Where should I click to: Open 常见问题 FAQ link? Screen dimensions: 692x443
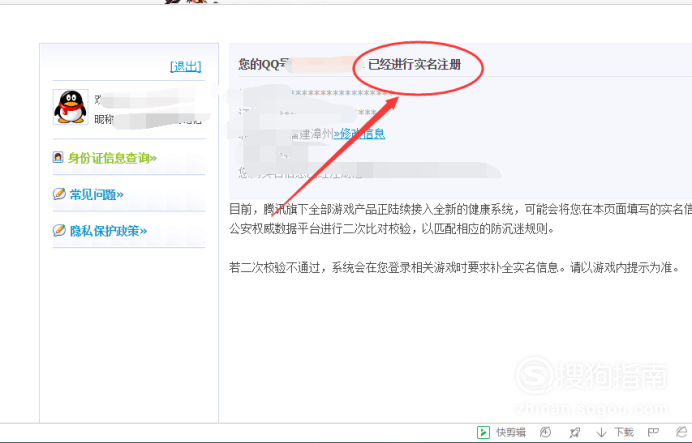pos(96,194)
